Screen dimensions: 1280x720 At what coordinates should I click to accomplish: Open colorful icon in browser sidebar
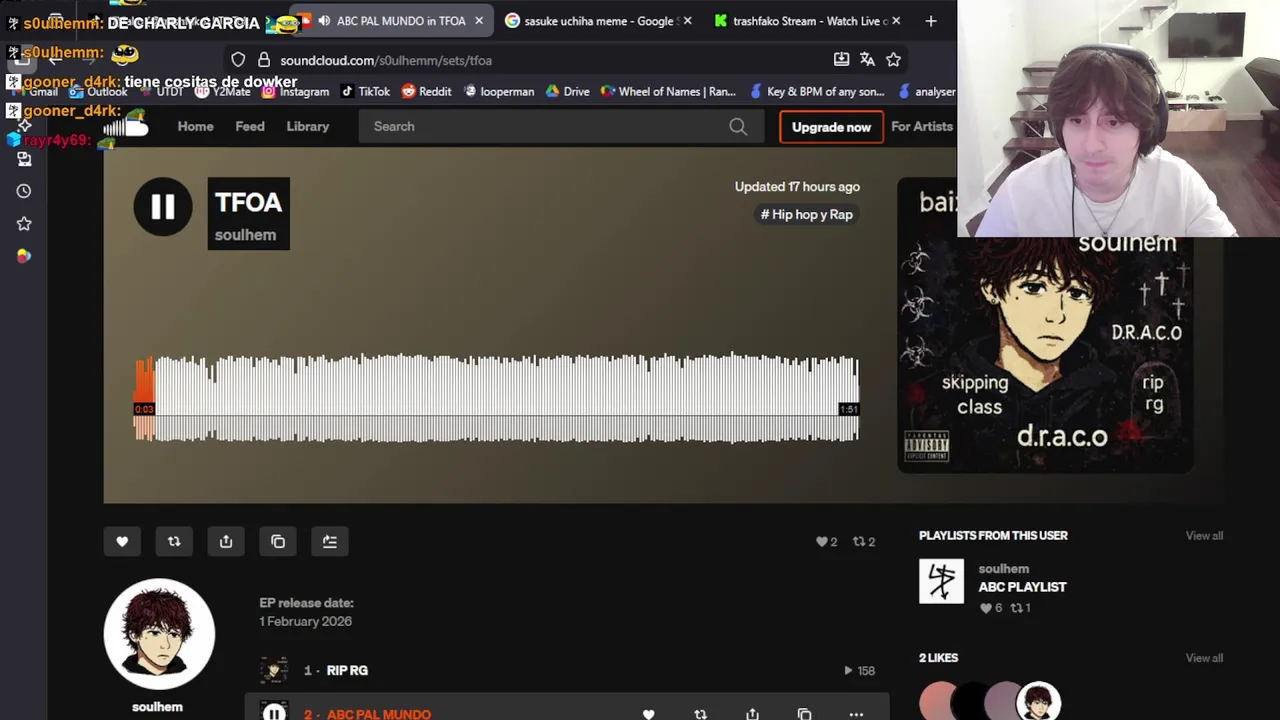[24, 256]
